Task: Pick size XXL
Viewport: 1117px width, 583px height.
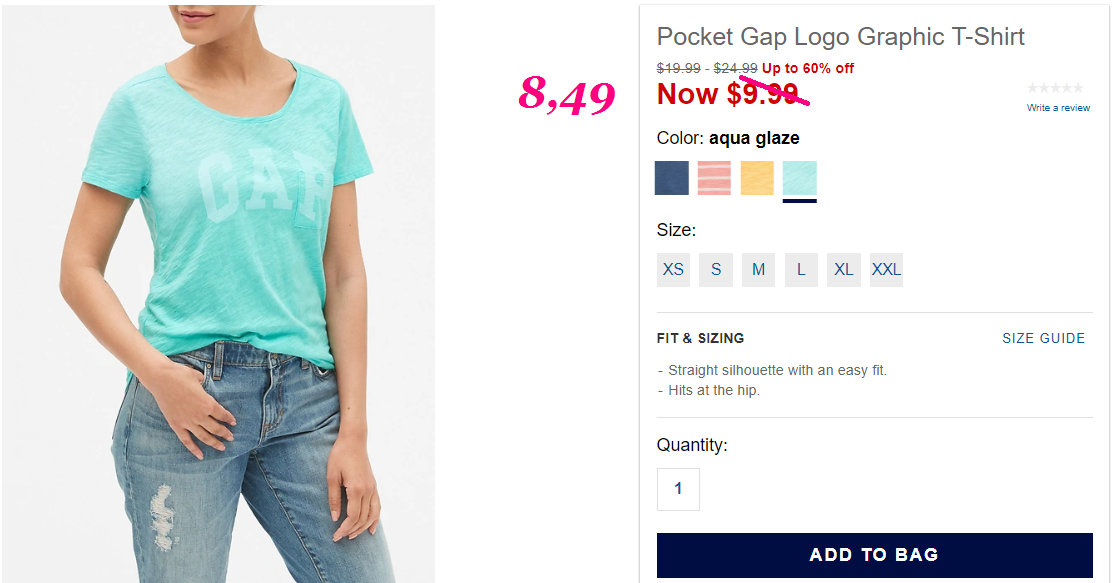Action: tap(886, 269)
